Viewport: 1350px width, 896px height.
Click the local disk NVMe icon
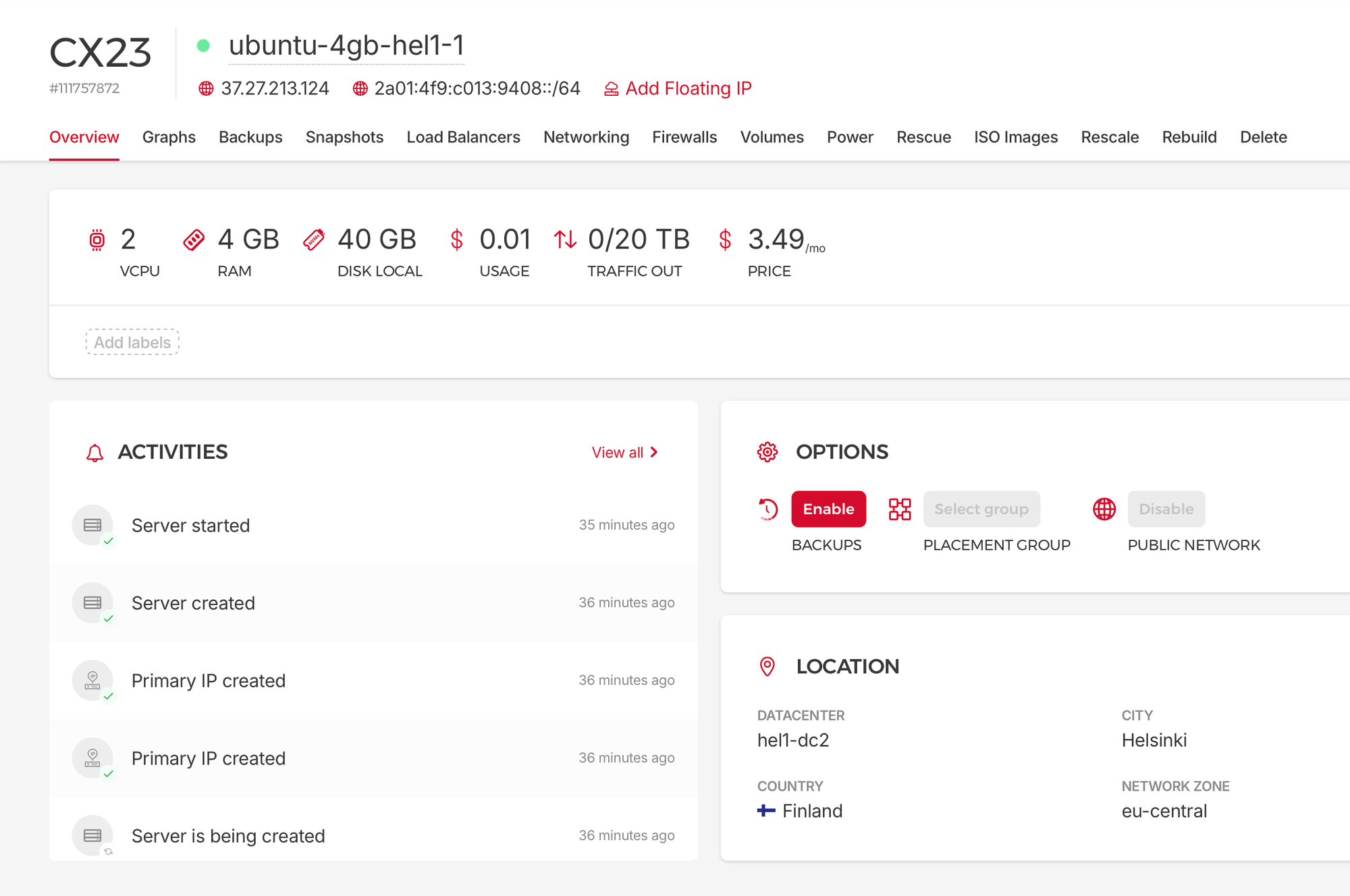click(x=314, y=240)
